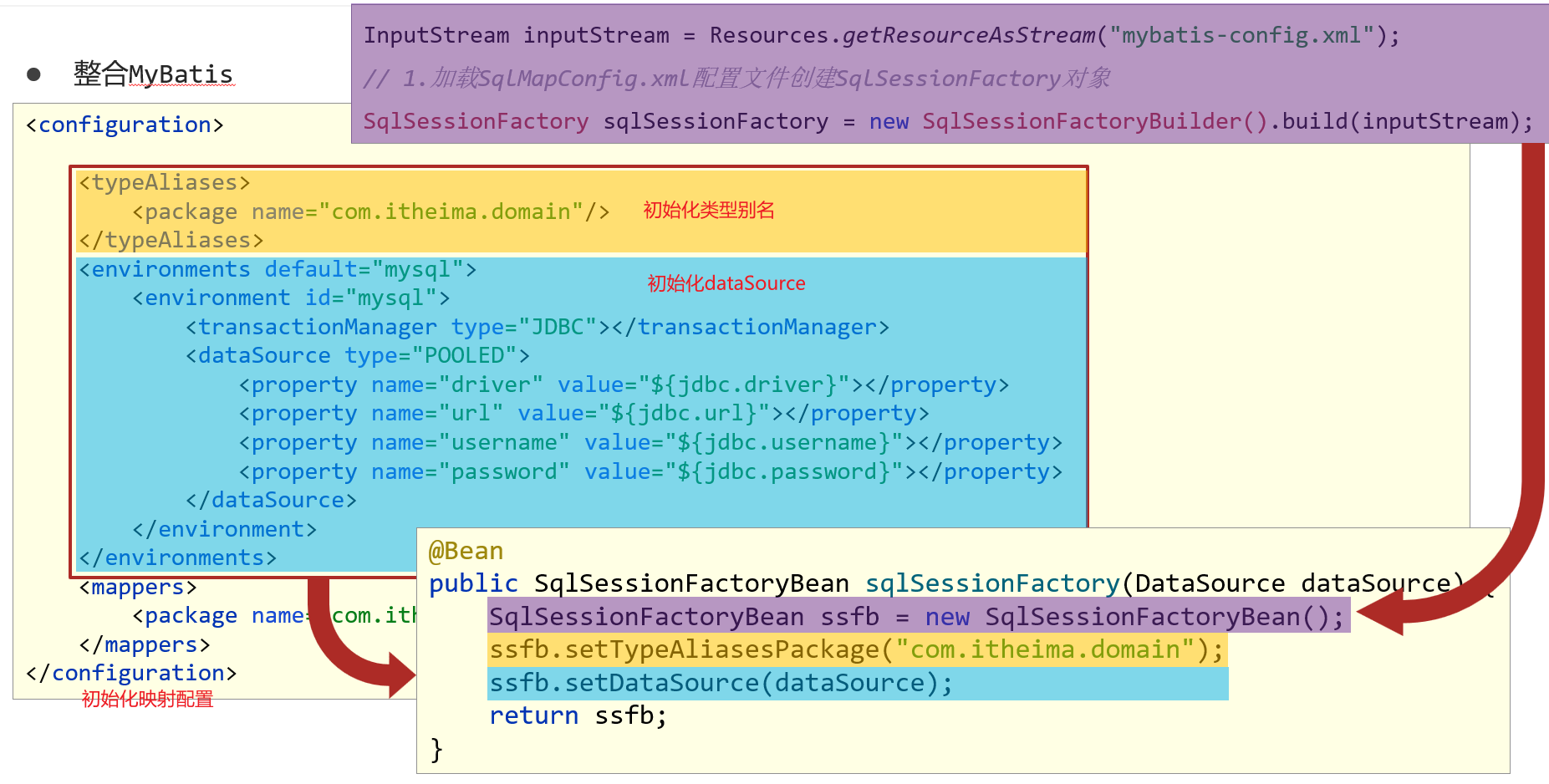The height and width of the screenshot is (784, 1549).
Task: Click the <mappers> opening tag
Action: [138, 587]
